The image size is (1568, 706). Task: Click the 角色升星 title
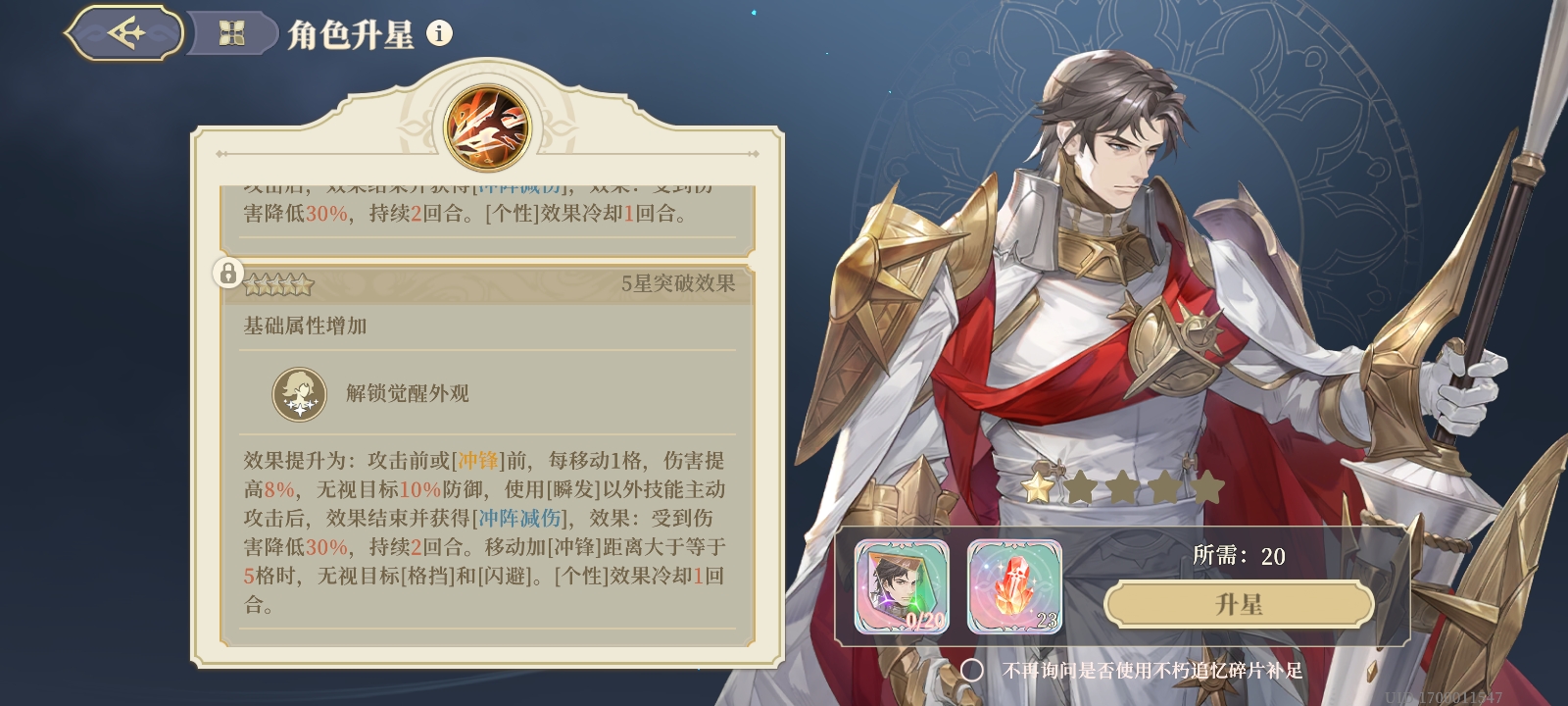tap(351, 34)
